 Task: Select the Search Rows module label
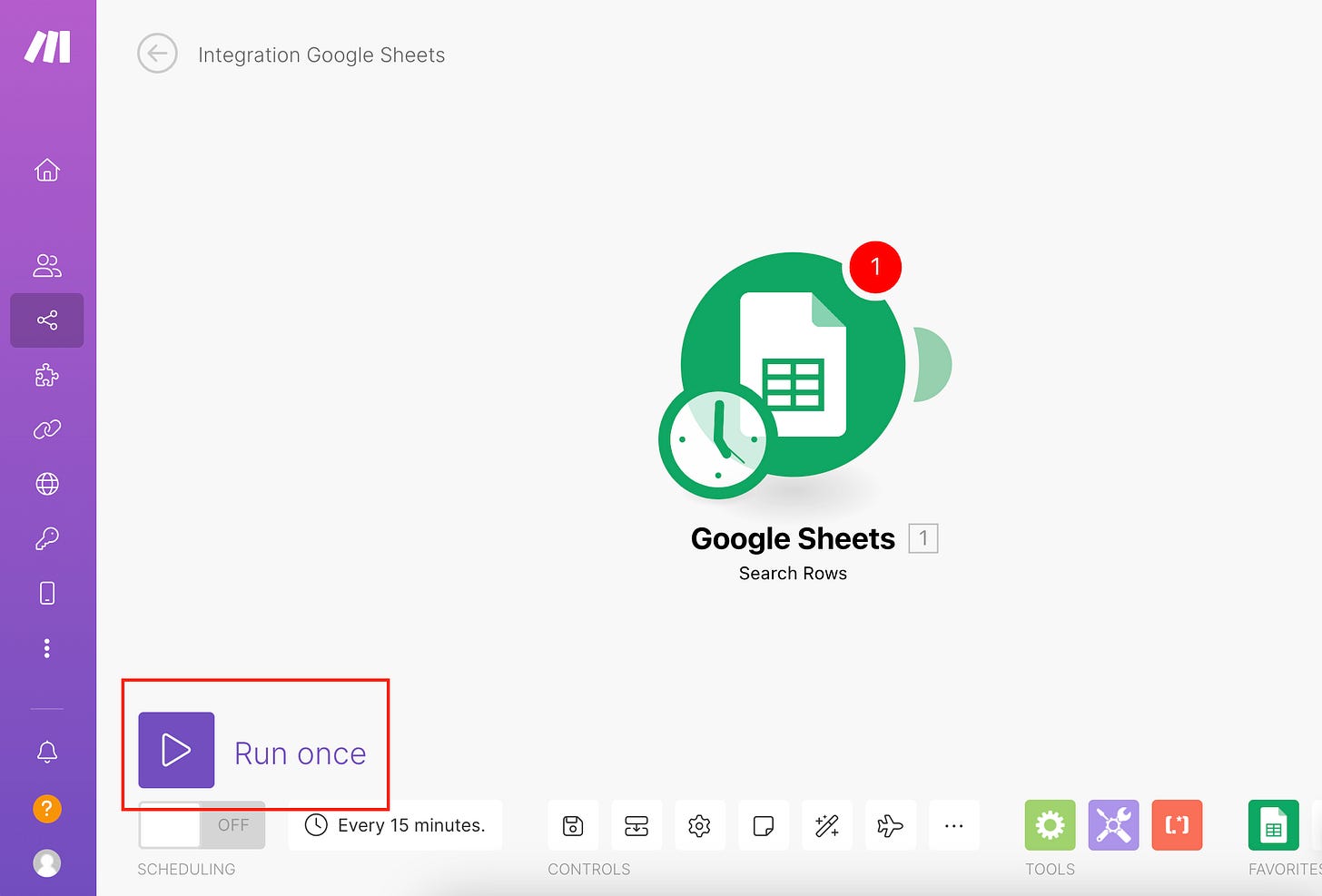[x=793, y=574]
